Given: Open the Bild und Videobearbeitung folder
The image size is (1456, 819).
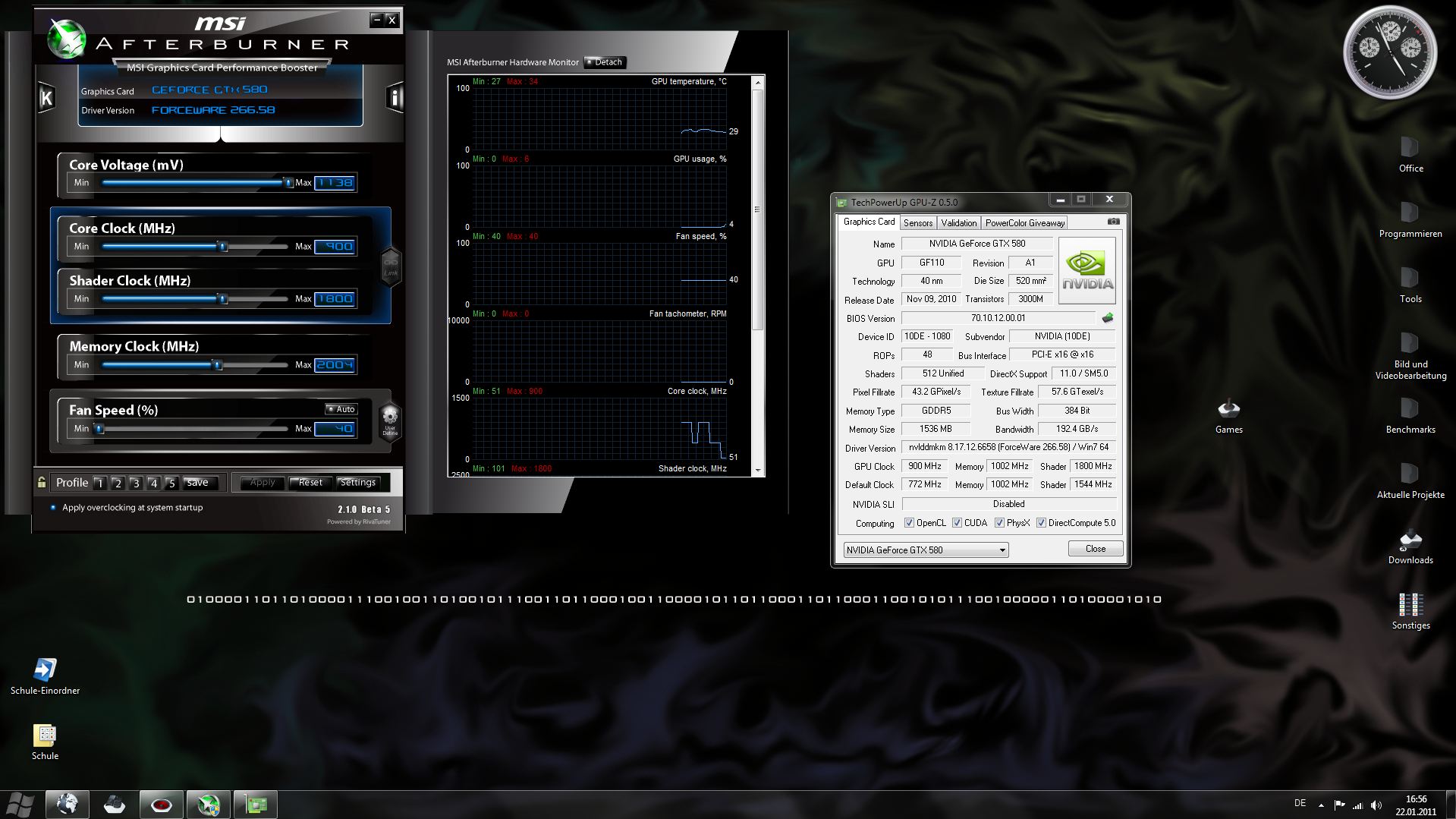Looking at the screenshot, I should click(1410, 356).
